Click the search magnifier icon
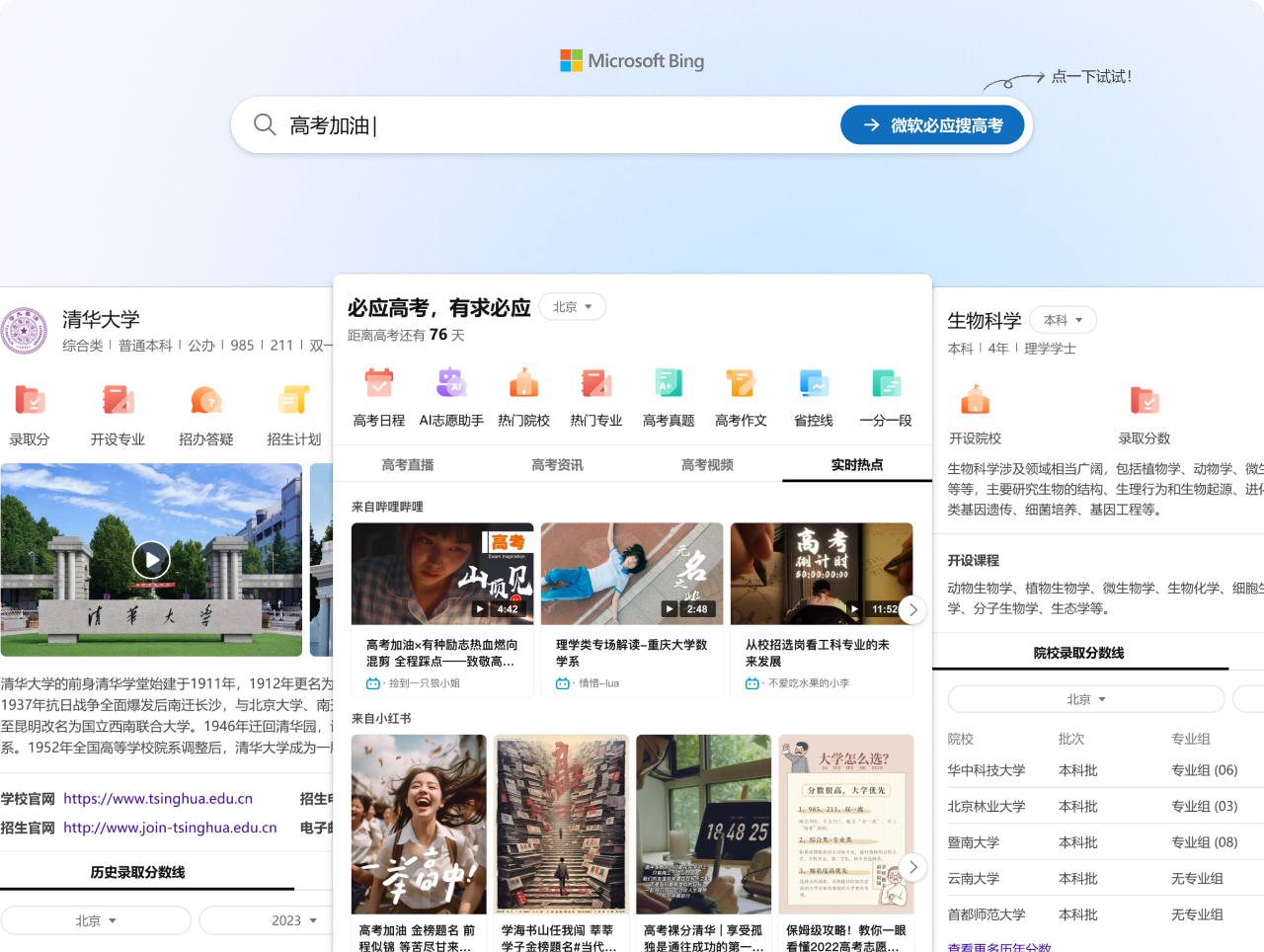Viewport: 1264px width, 952px height. click(x=265, y=124)
